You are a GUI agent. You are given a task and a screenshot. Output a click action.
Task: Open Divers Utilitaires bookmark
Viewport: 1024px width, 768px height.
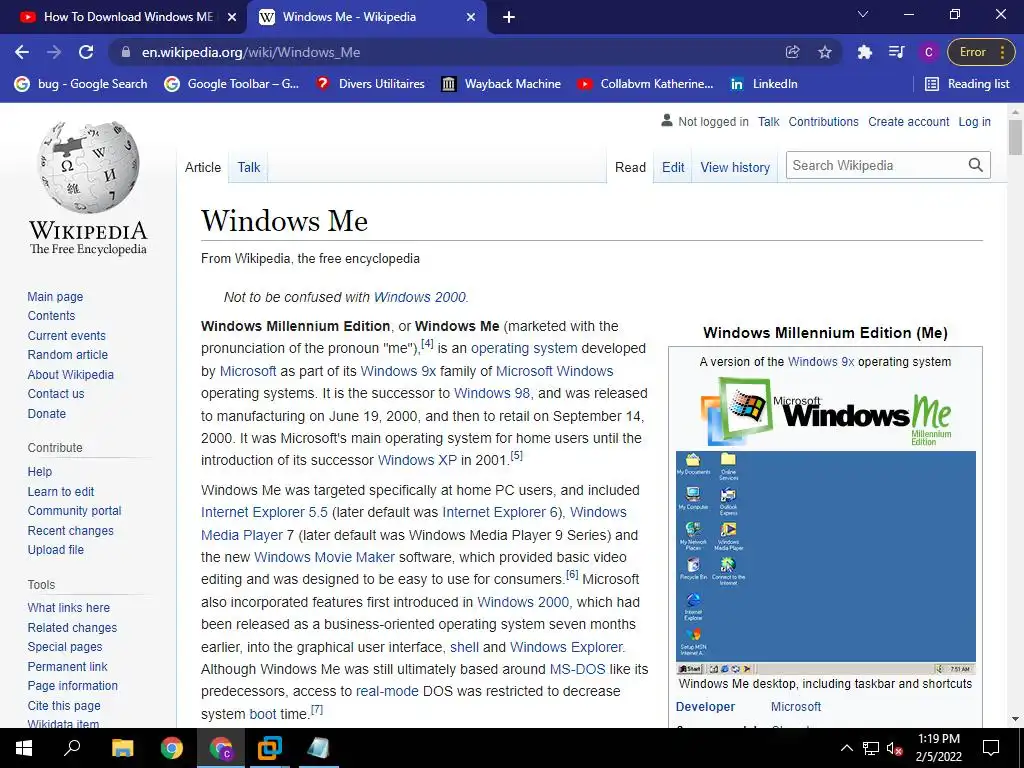click(370, 84)
